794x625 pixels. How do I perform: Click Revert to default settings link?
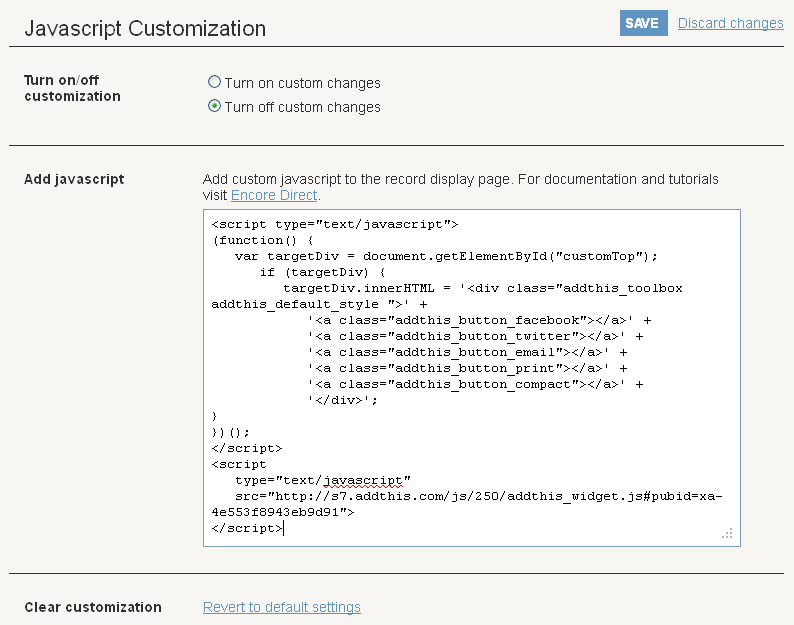pos(282,607)
